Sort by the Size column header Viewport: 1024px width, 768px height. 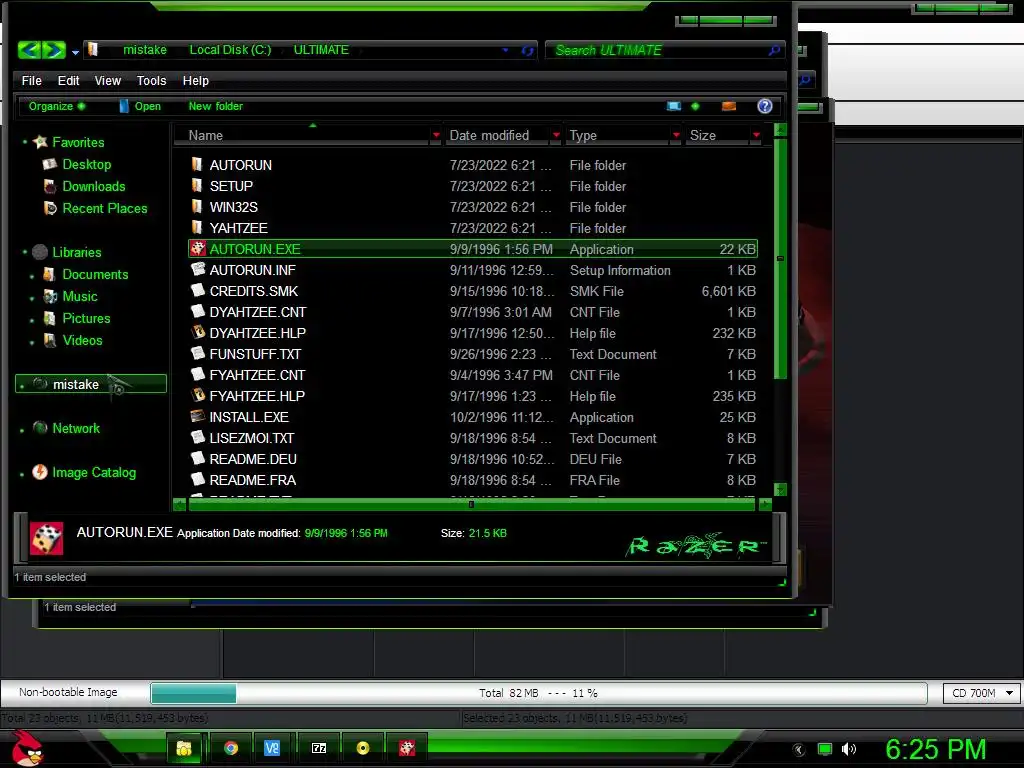[703, 135]
